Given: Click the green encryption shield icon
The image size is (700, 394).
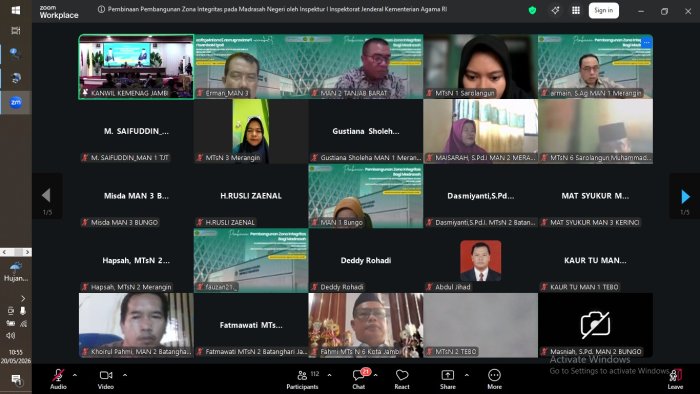Looking at the screenshot, I should (532, 10).
